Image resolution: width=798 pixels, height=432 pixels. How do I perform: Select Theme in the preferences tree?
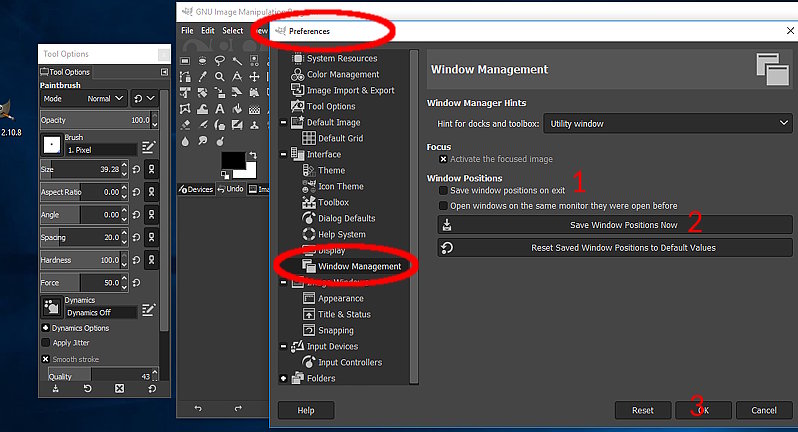331,171
